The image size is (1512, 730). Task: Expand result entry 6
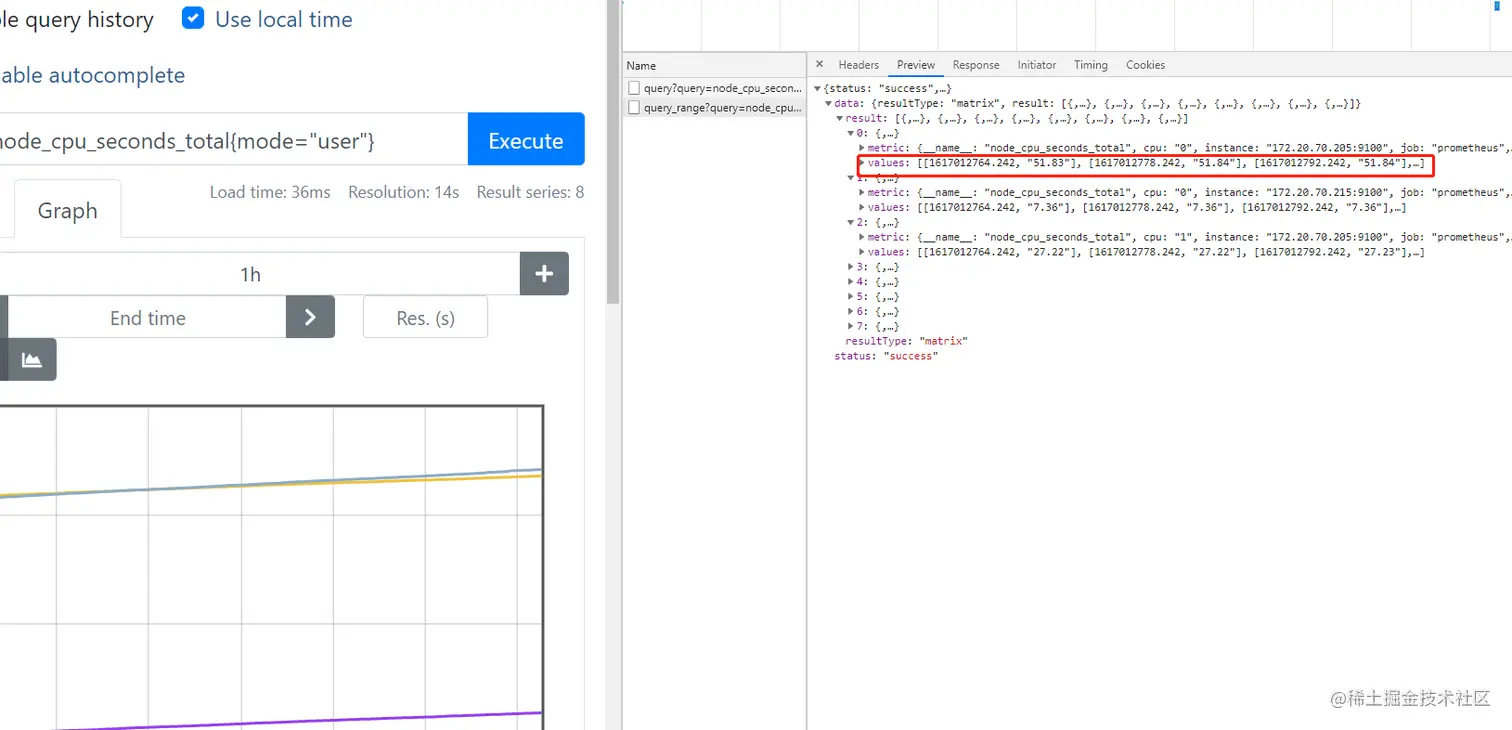(851, 311)
